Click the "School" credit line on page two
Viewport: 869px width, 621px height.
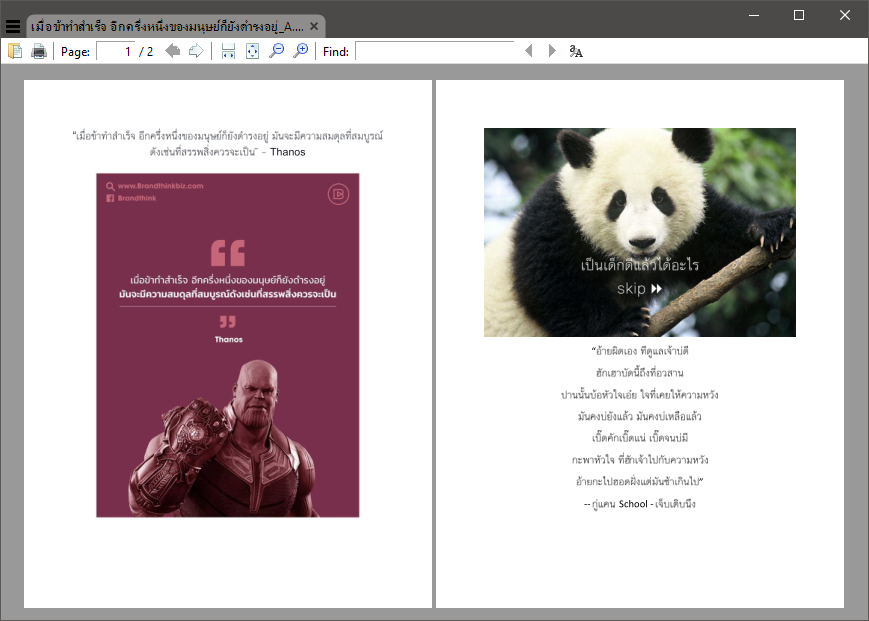pos(640,504)
